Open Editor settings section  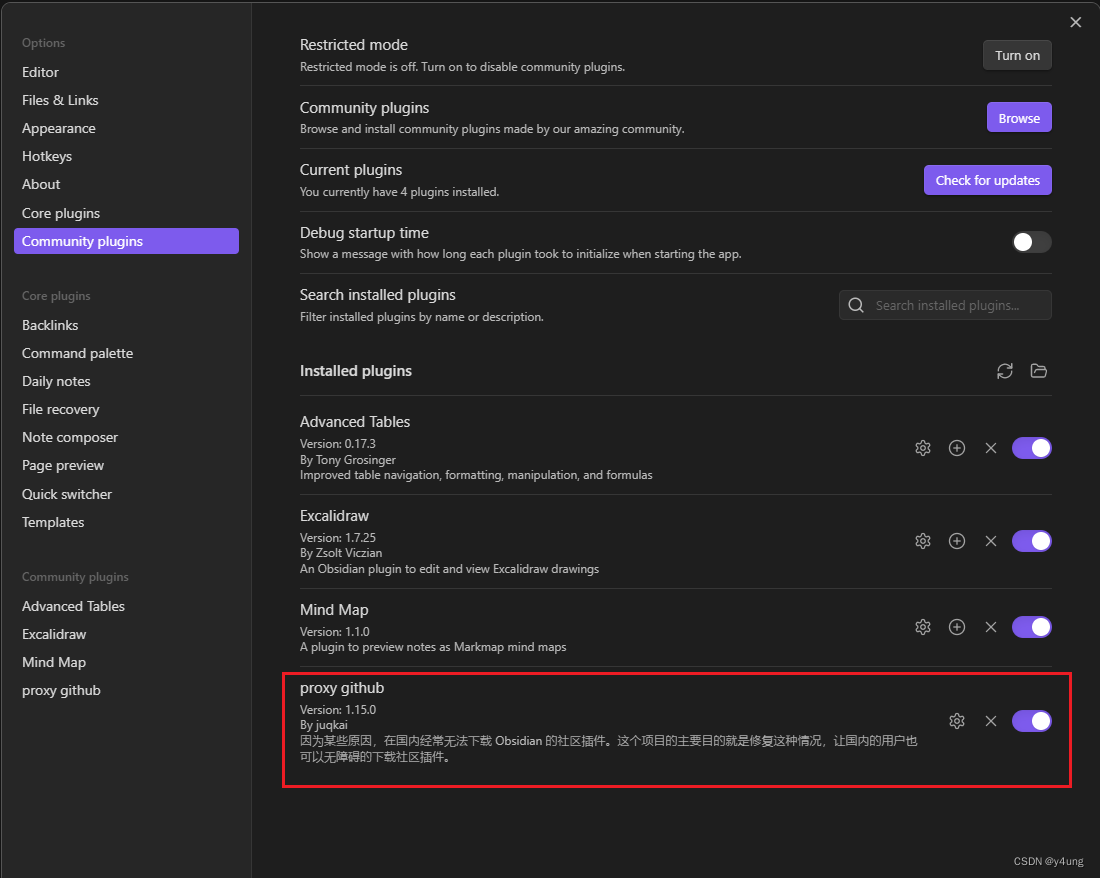pyautogui.click(x=126, y=72)
